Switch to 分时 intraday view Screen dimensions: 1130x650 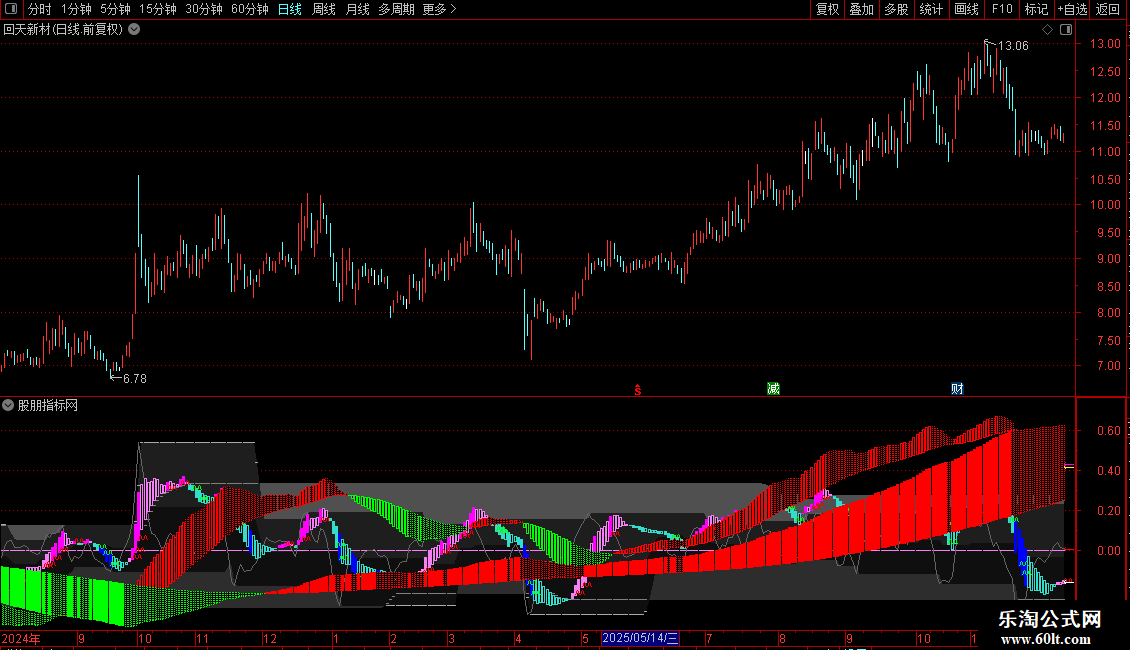[x=40, y=9]
